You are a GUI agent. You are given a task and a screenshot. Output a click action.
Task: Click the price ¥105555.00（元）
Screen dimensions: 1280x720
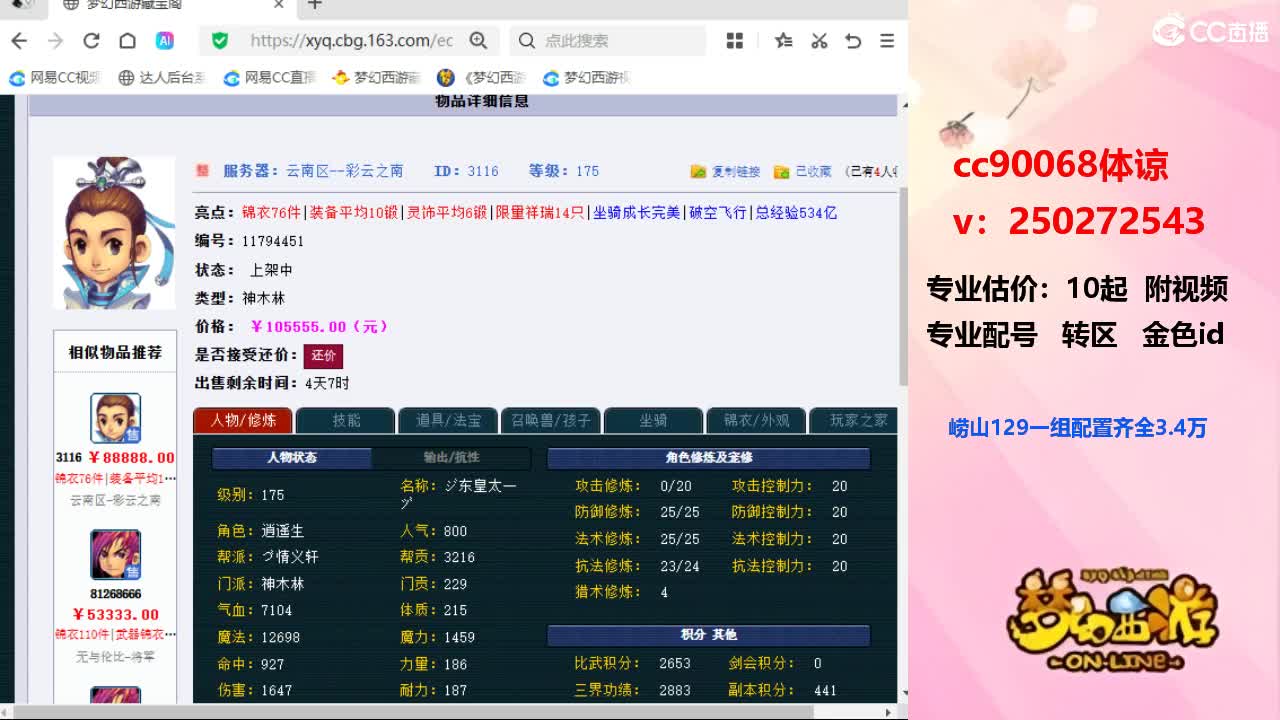[x=319, y=327]
